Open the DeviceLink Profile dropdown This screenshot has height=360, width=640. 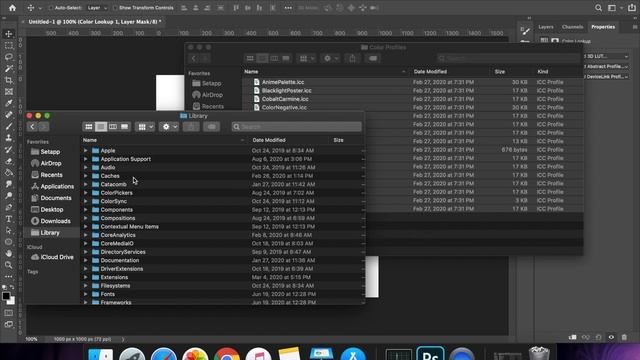pos(606,76)
